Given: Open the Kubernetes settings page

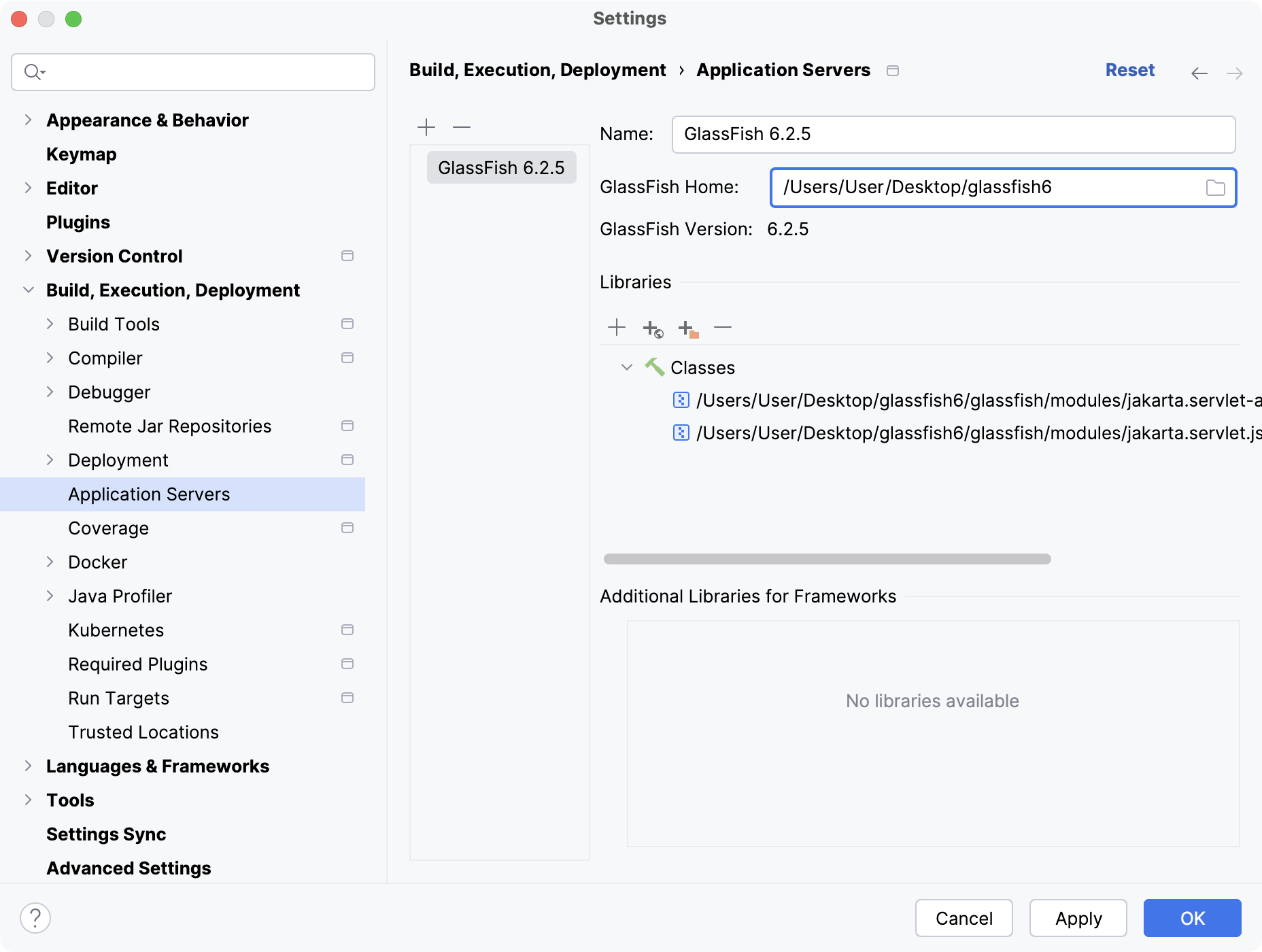Looking at the screenshot, I should (116, 630).
